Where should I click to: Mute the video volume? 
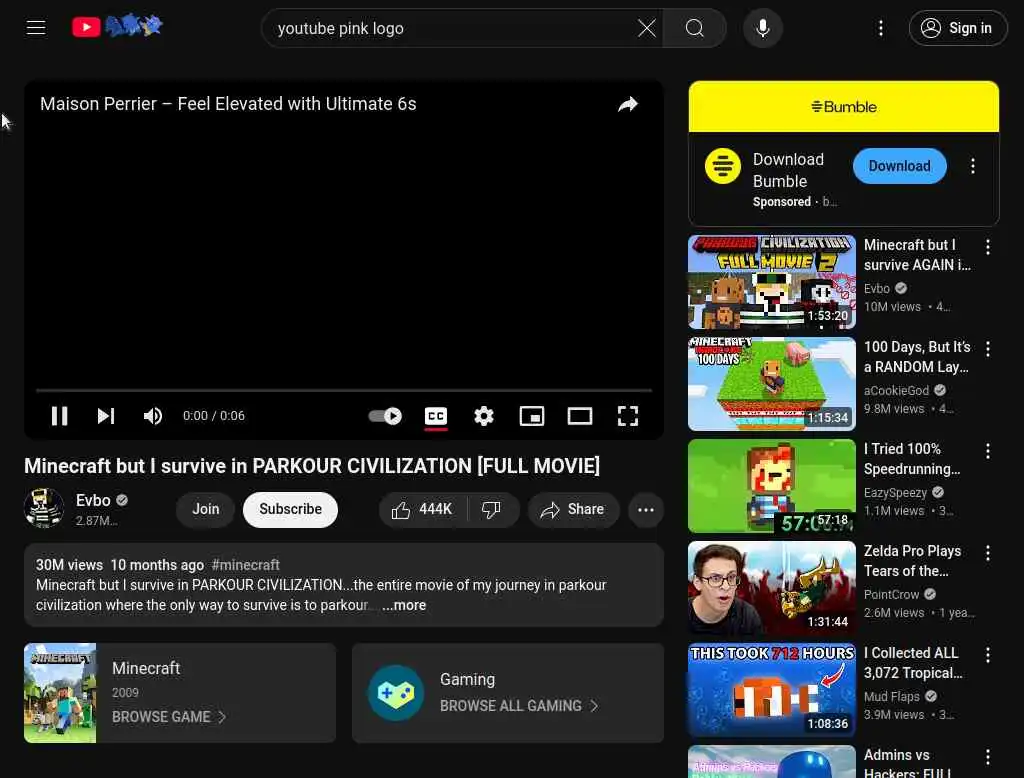click(x=153, y=416)
